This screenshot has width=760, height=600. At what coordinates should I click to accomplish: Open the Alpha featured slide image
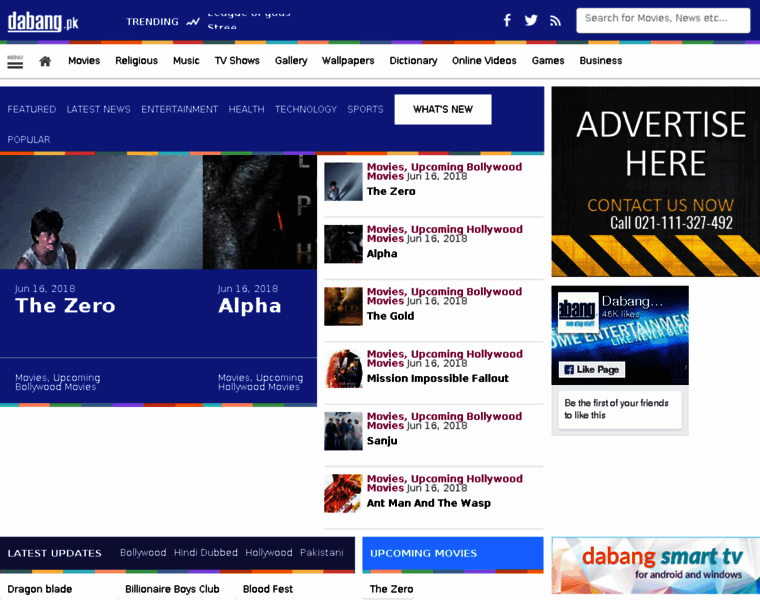(x=260, y=212)
